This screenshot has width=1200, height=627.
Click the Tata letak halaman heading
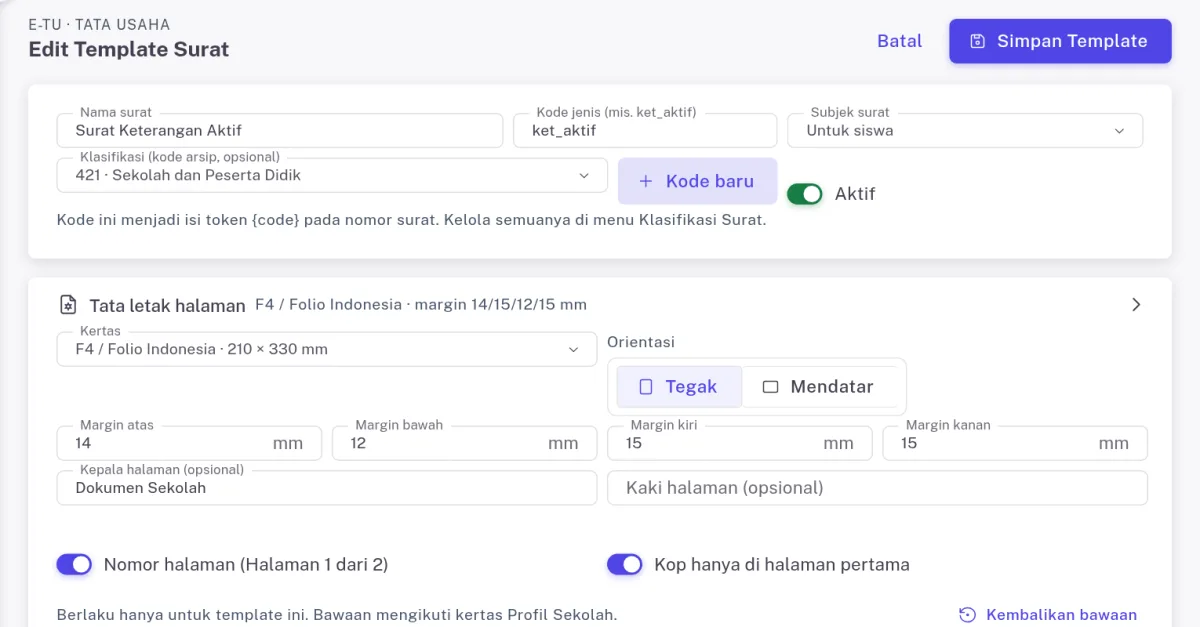point(167,305)
